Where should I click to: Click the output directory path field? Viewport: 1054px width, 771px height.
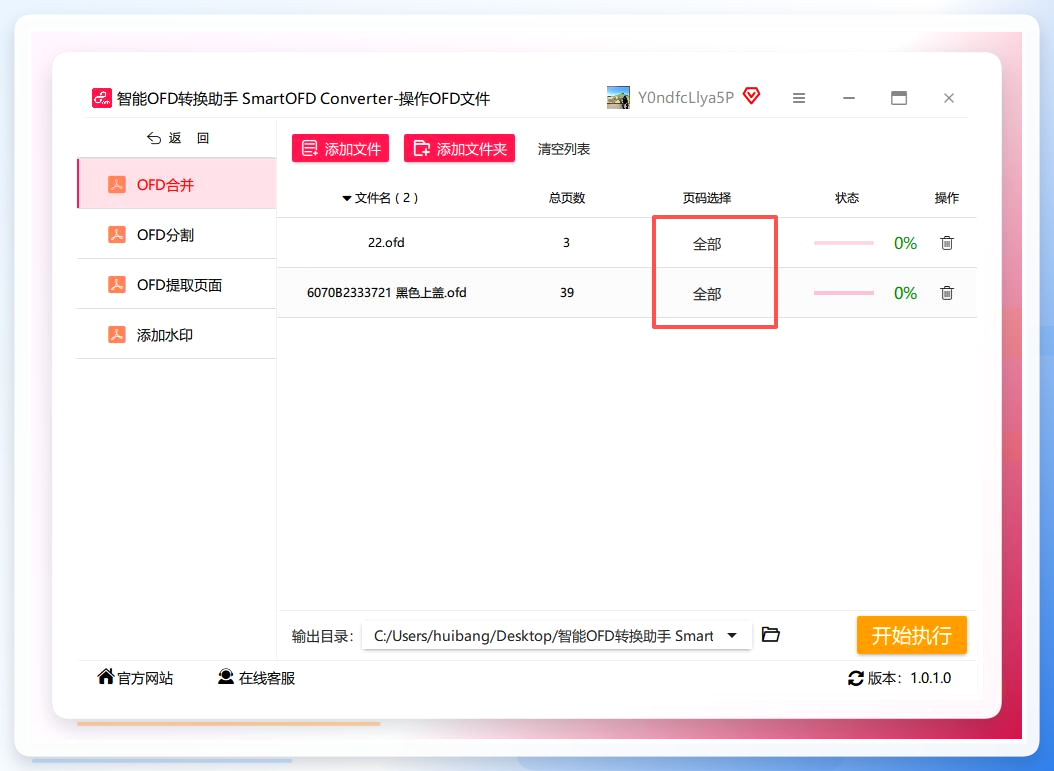[x=556, y=635]
